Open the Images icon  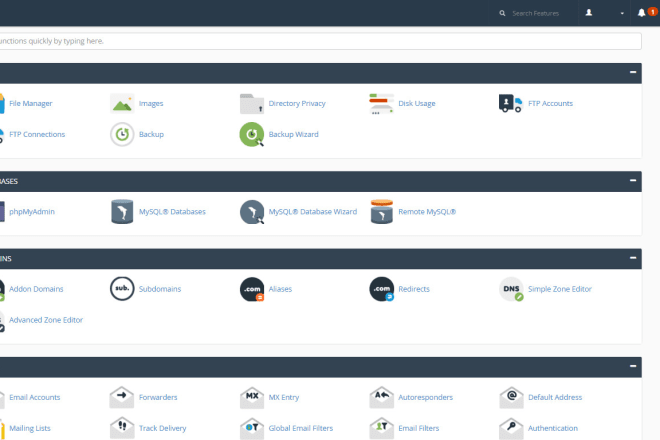coord(122,104)
